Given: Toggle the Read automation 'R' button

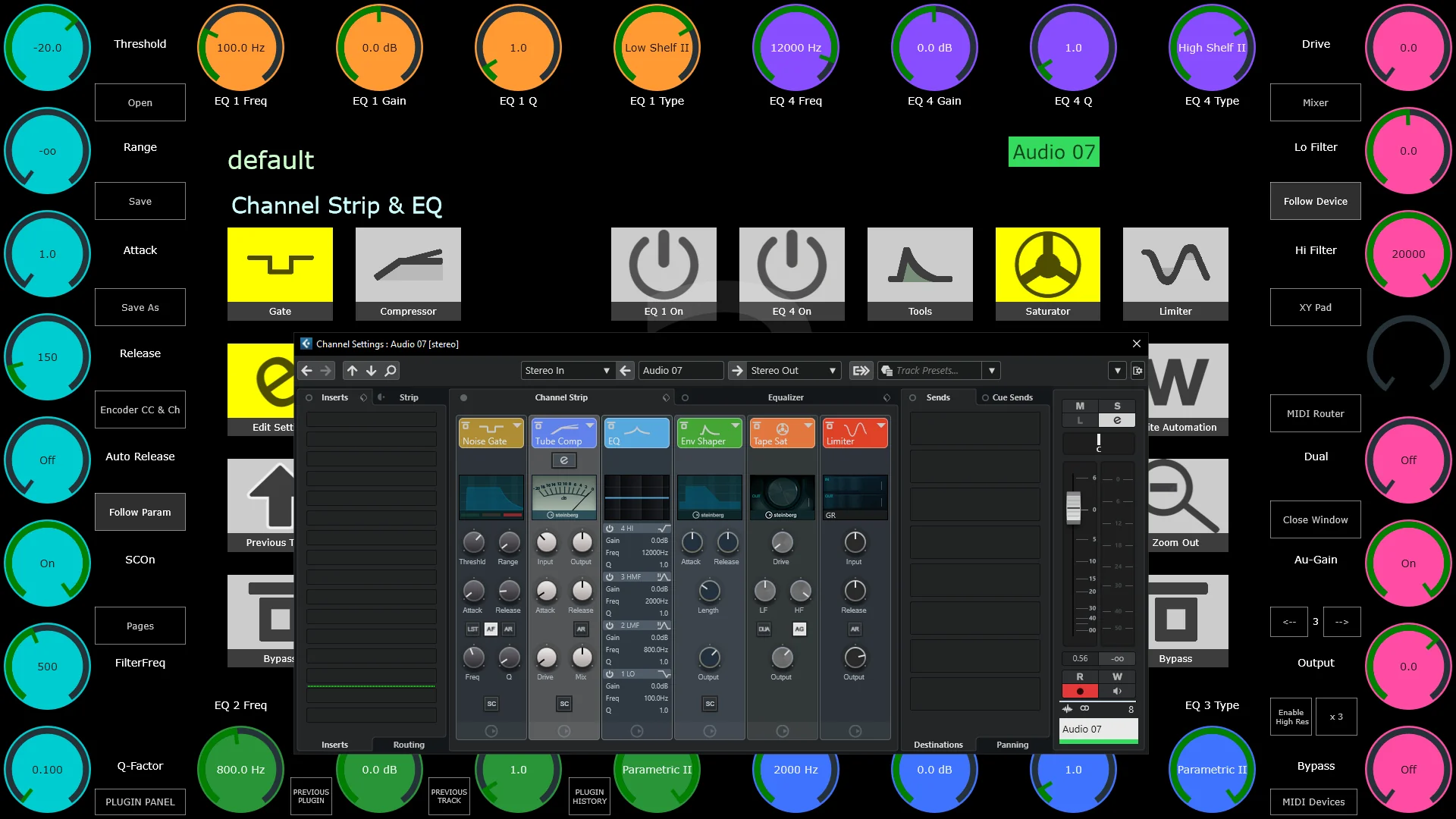Looking at the screenshot, I should [x=1080, y=676].
